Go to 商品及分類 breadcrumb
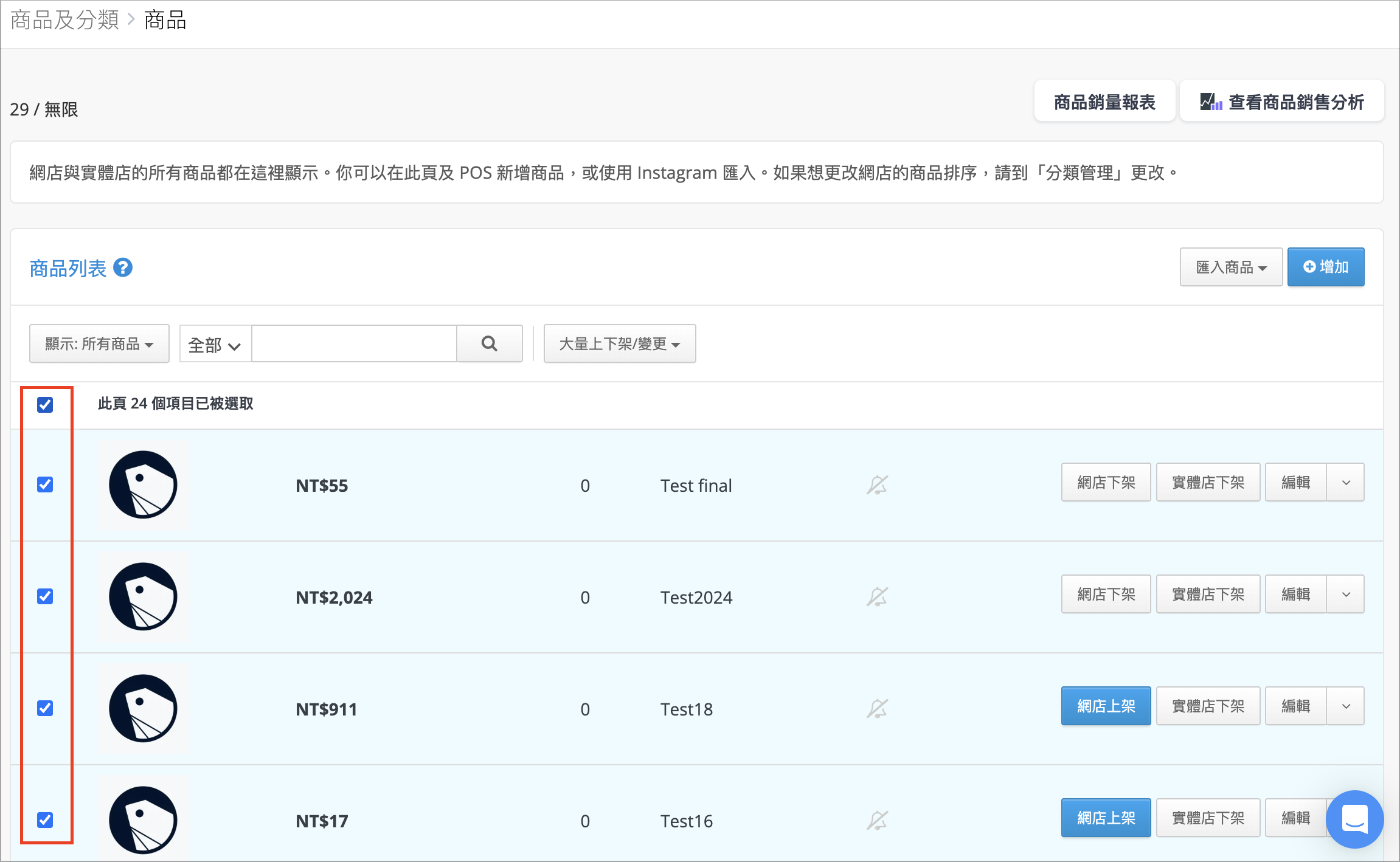This screenshot has width=1400, height=862. coord(65,20)
